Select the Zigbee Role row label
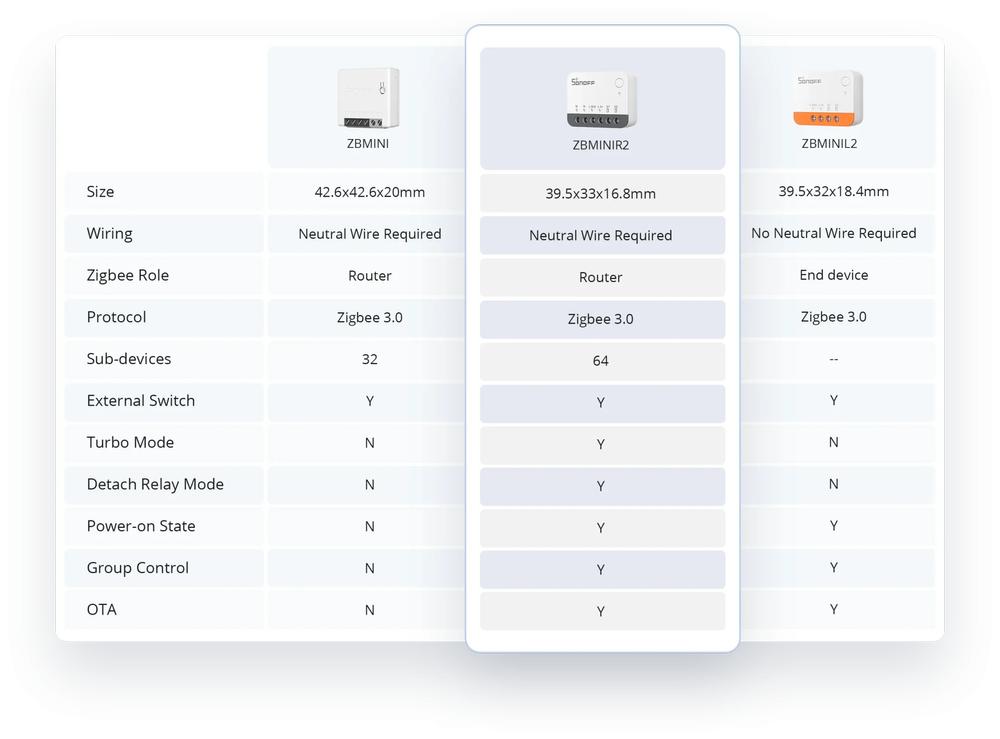Screen dimensions: 1000x739 pos(127,276)
